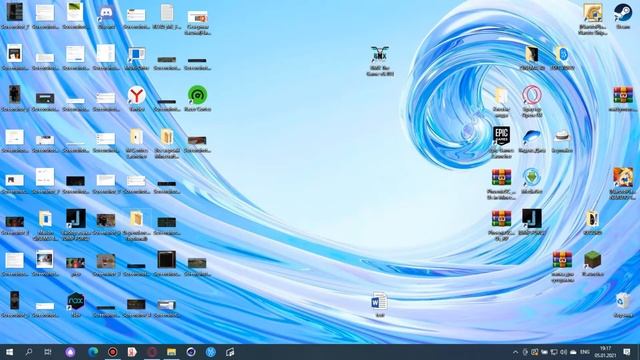Open the volume control in system tray
The image size is (640, 360).
(x=563, y=352)
